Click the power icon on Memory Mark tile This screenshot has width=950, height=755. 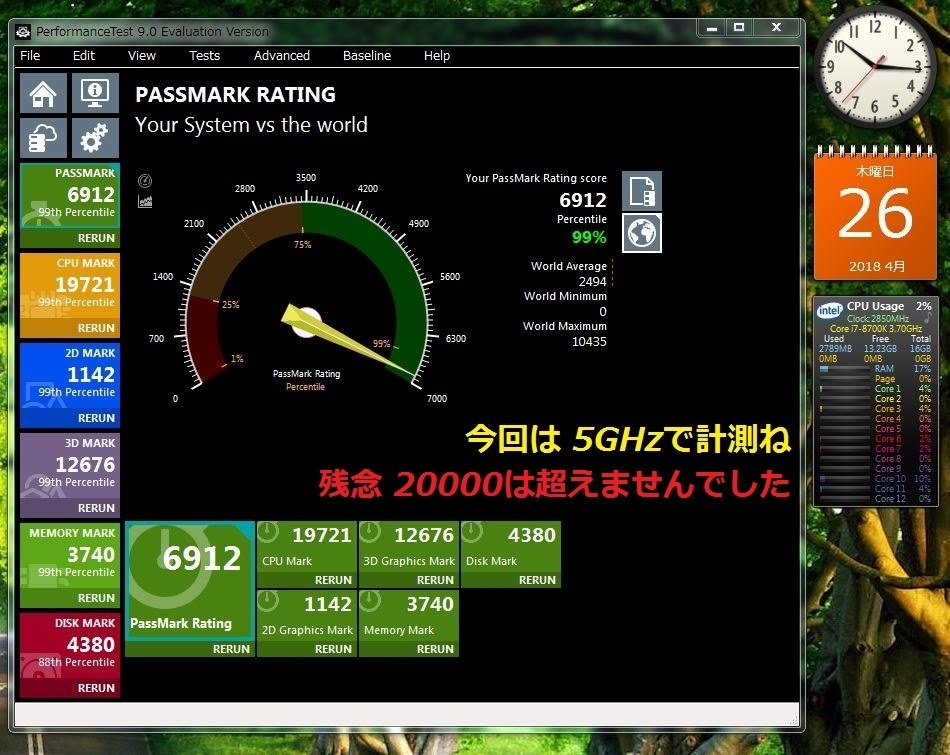pyautogui.click(x=370, y=601)
